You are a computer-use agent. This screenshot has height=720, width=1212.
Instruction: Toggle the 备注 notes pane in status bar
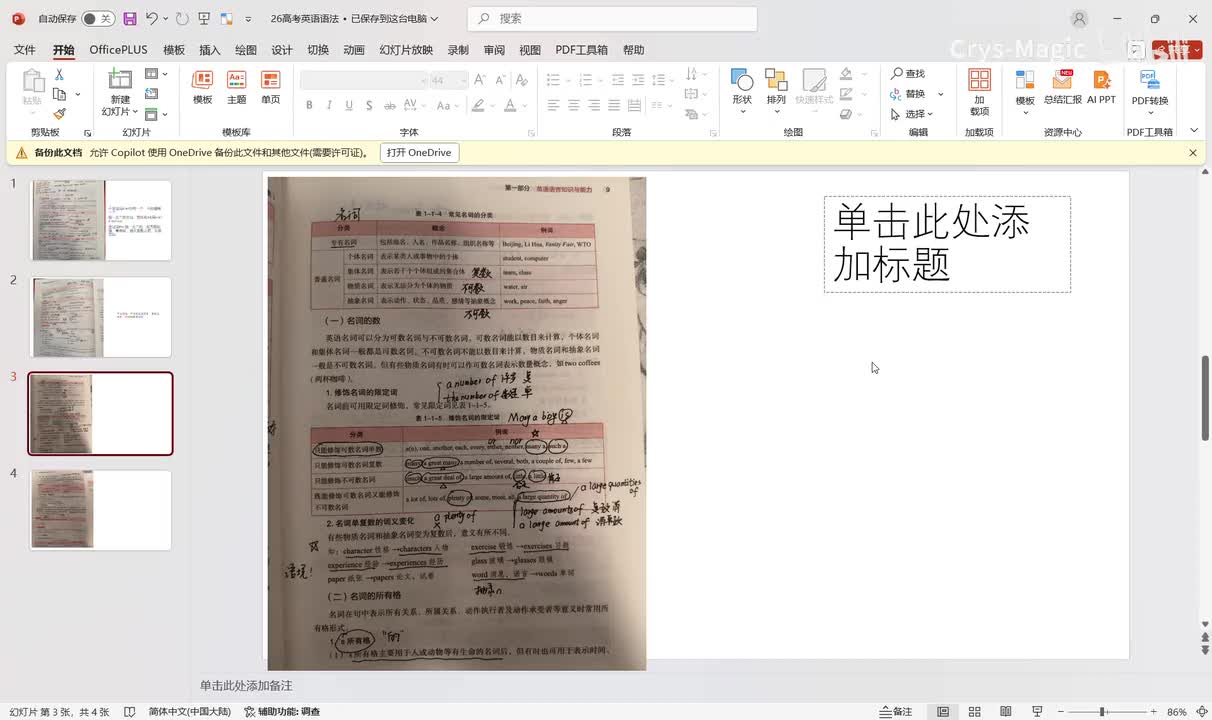[896, 712]
